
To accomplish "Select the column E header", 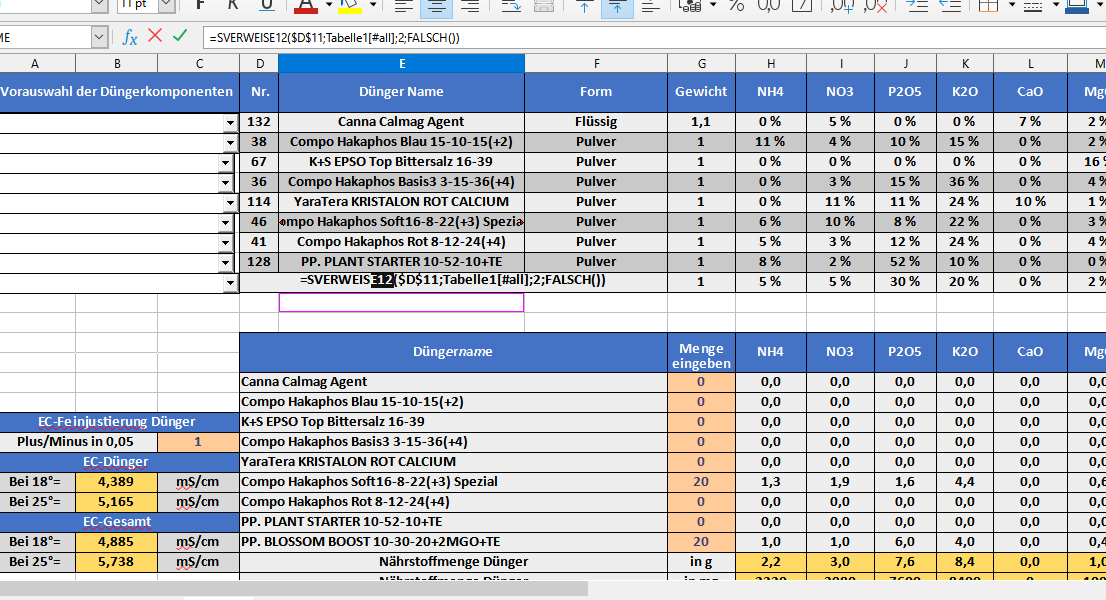I will point(401,64).
